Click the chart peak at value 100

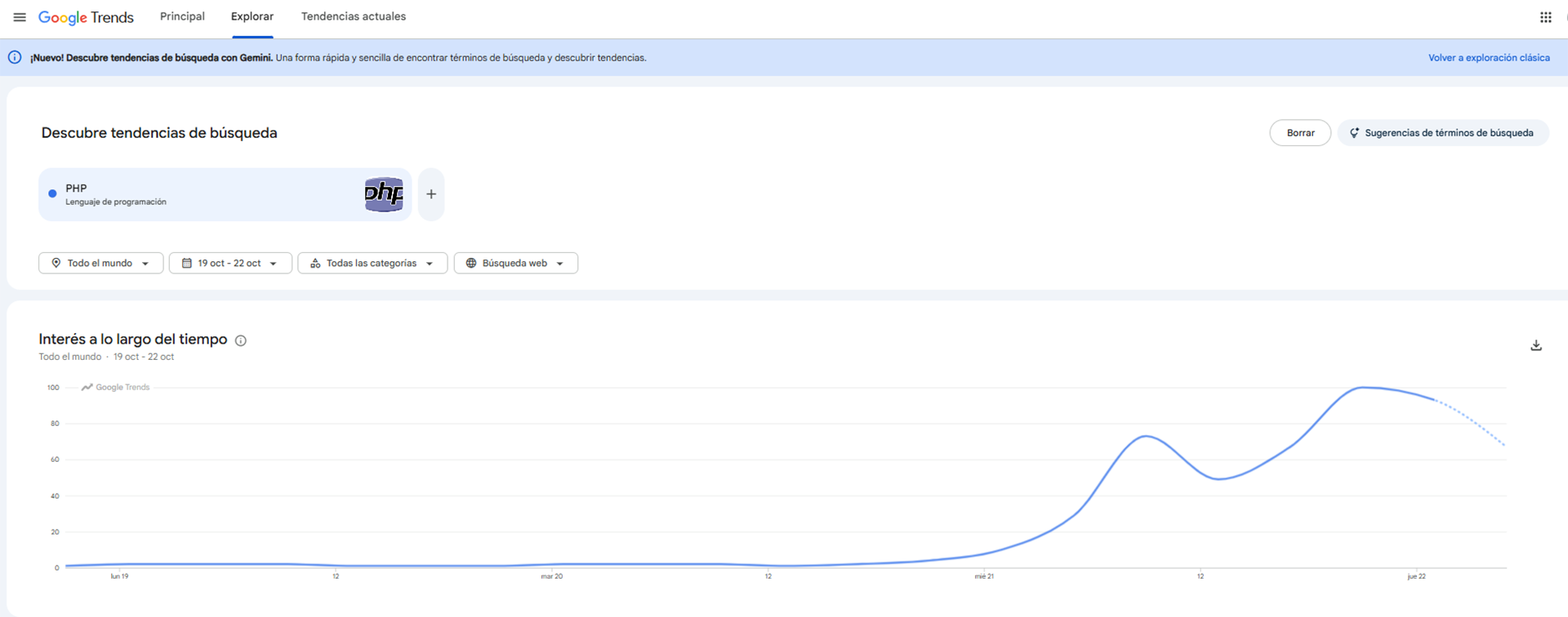pyautogui.click(x=1362, y=388)
